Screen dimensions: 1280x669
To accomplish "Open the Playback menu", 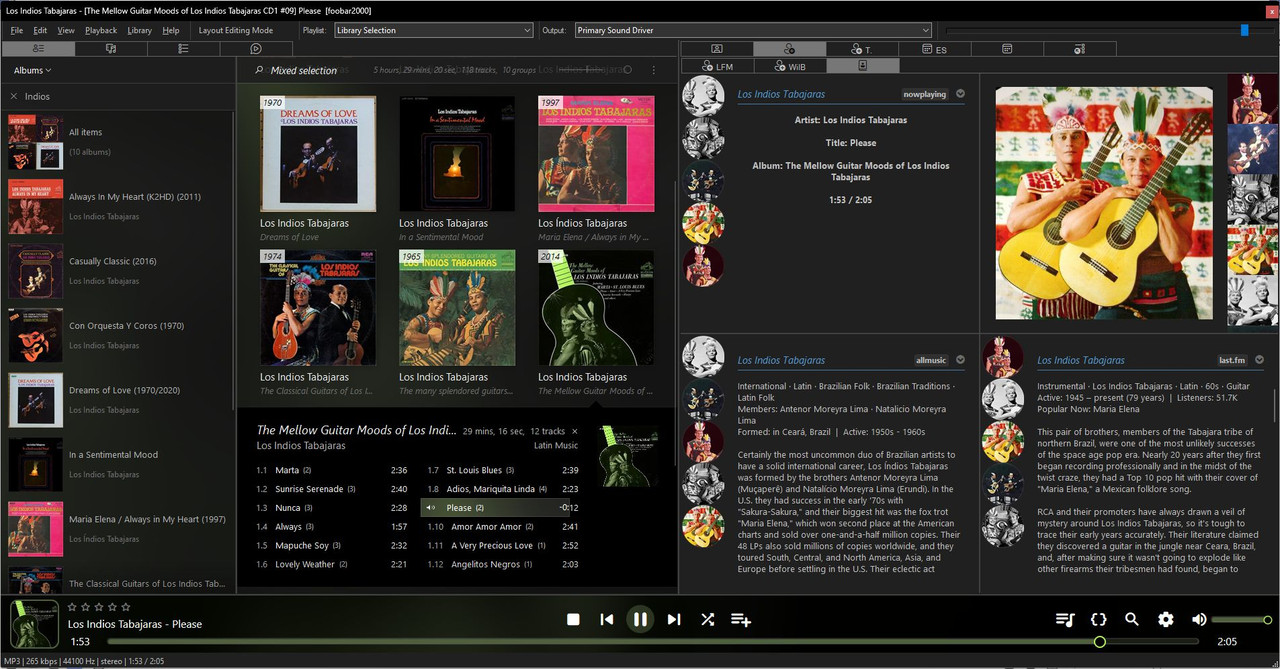I will point(101,30).
